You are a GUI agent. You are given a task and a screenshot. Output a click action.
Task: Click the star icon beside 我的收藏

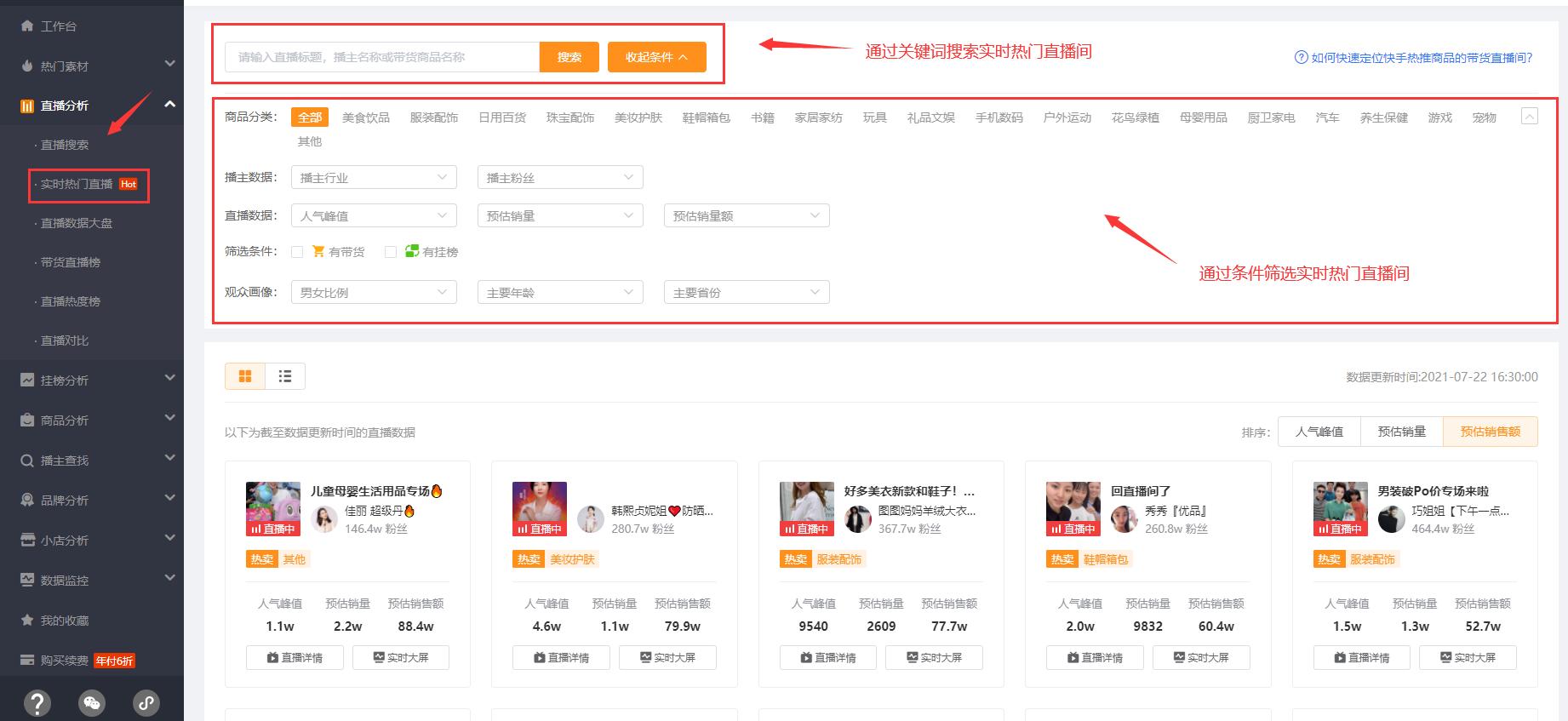(x=27, y=620)
